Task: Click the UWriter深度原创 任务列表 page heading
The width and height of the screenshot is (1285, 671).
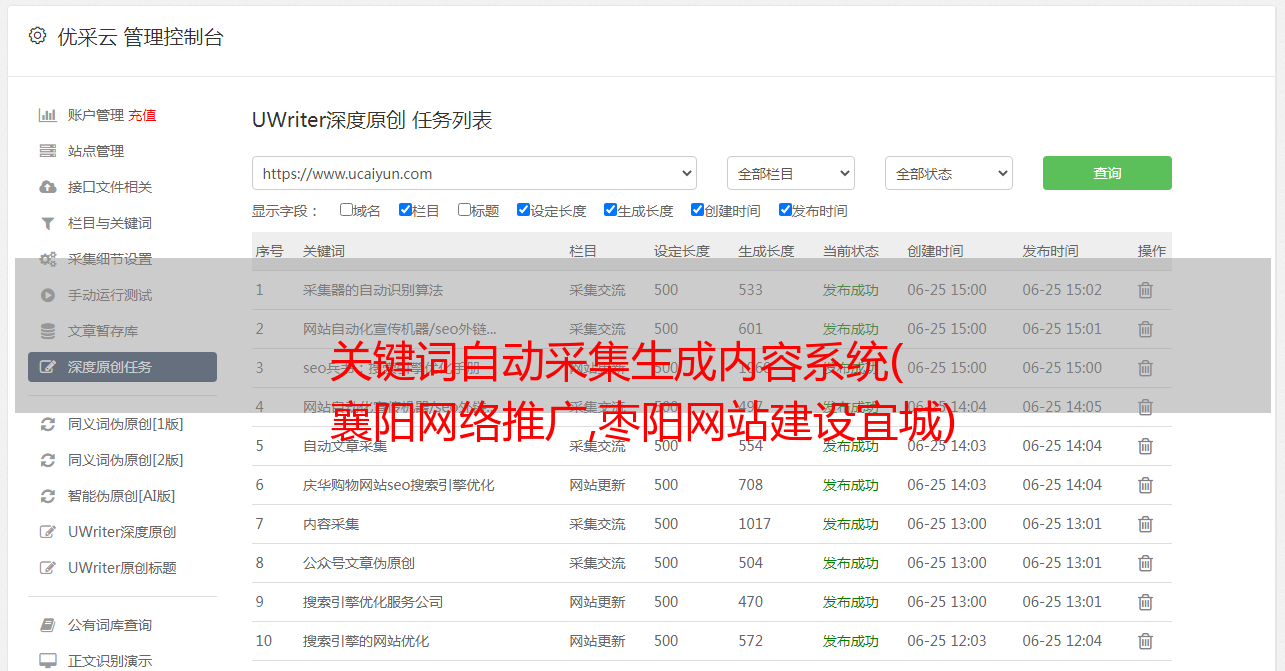Action: coord(372,120)
